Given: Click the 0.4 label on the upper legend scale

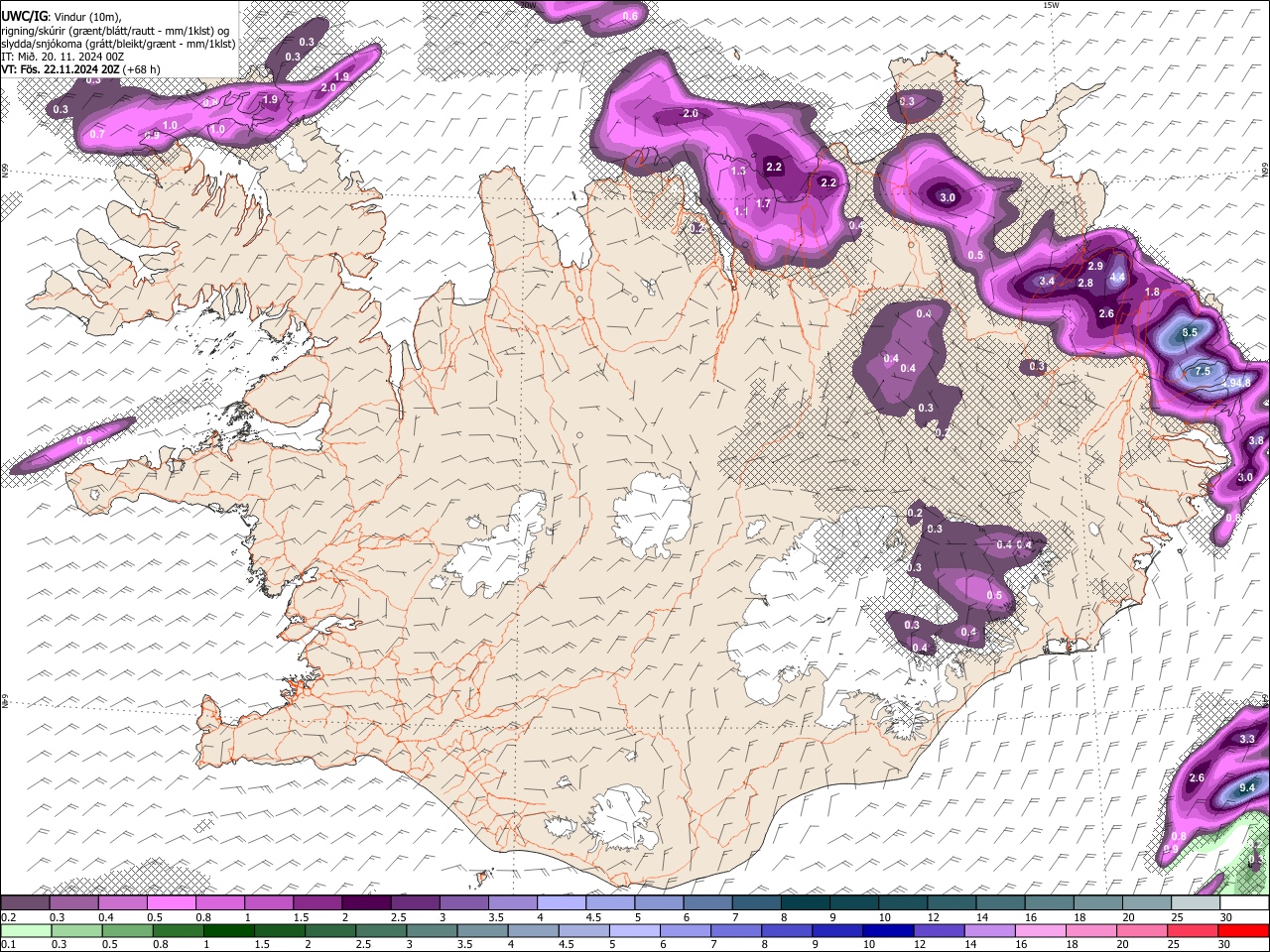Looking at the screenshot, I should pyautogui.click(x=106, y=917).
